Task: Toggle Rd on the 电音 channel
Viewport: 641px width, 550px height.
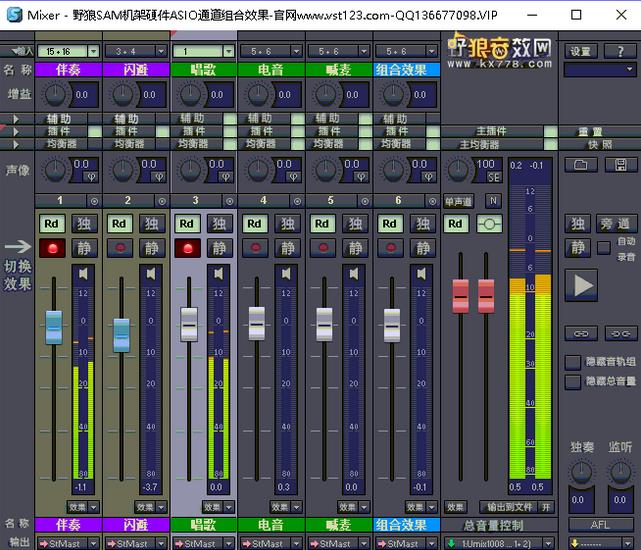Action: click(x=254, y=224)
